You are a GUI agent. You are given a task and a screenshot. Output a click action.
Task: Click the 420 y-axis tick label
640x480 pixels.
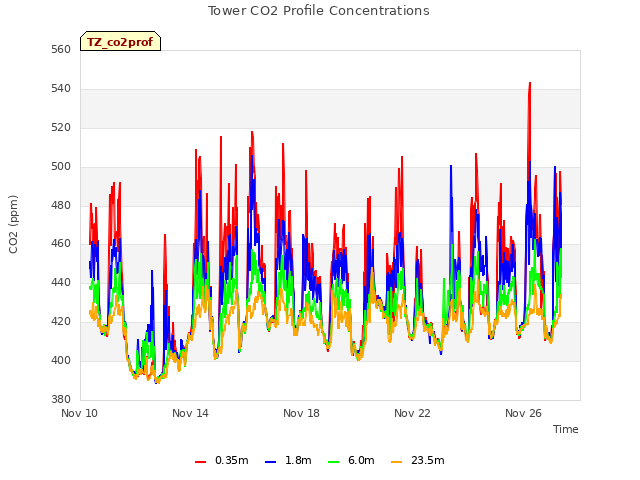click(61, 322)
